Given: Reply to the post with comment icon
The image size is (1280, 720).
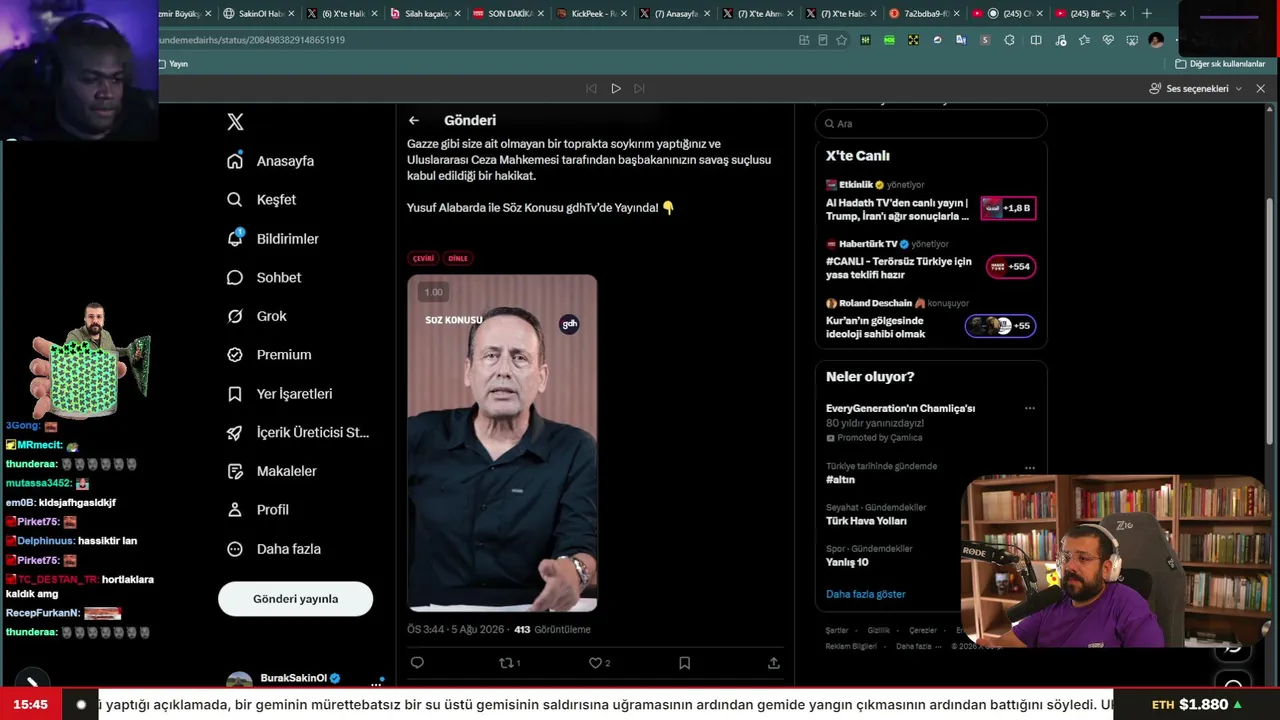Looking at the screenshot, I should (417, 663).
